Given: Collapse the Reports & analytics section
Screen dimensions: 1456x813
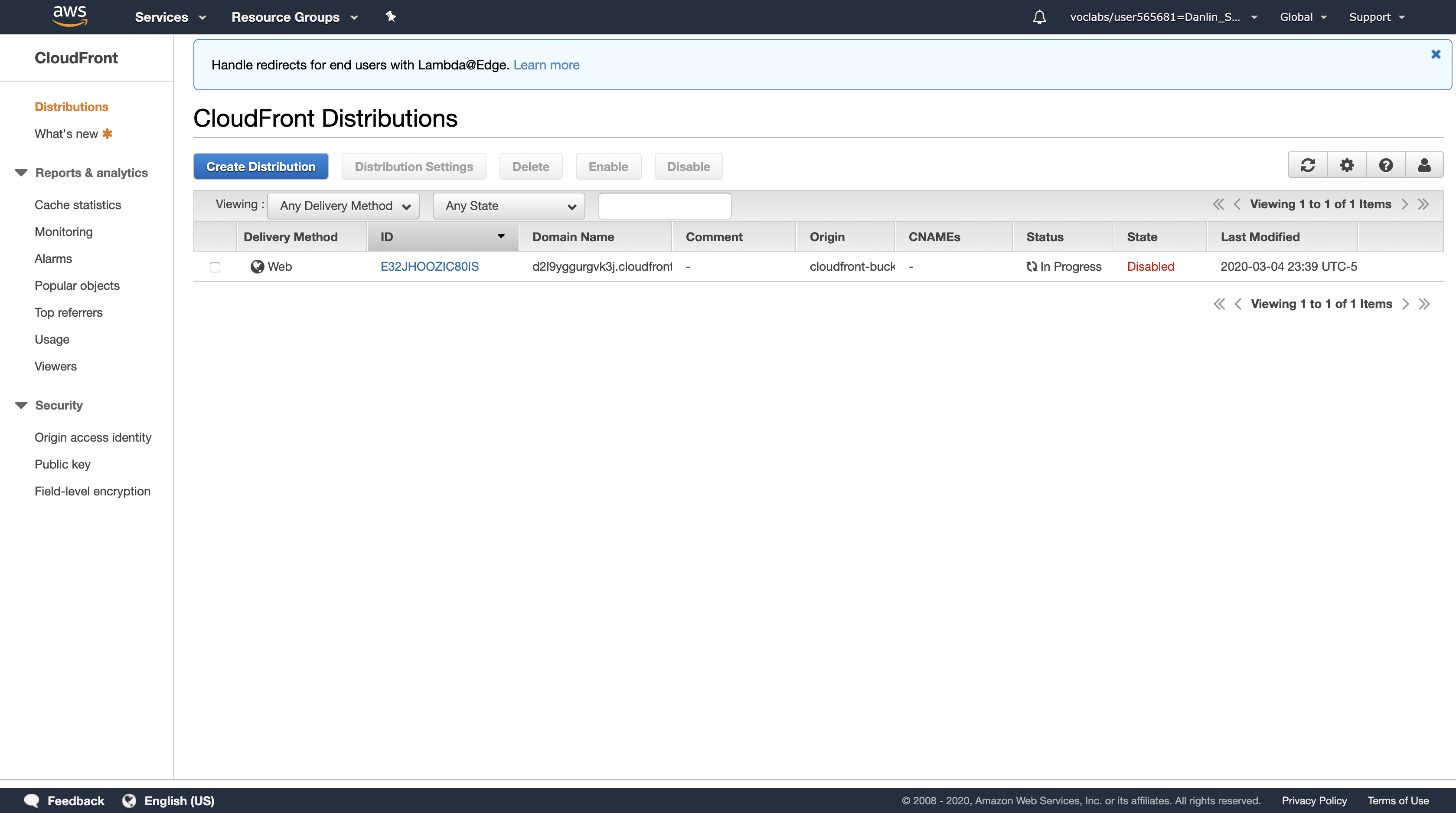Looking at the screenshot, I should [21, 173].
